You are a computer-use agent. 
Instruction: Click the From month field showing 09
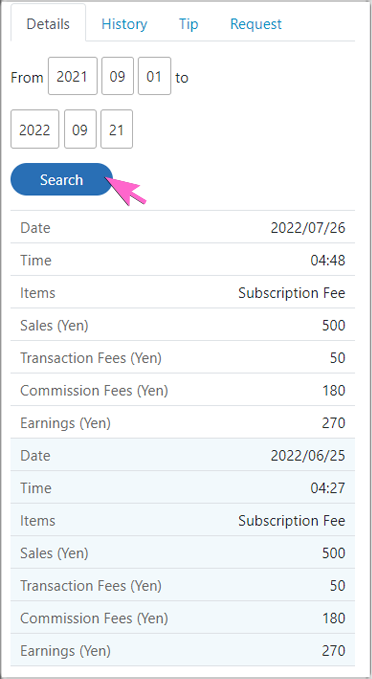pos(117,76)
